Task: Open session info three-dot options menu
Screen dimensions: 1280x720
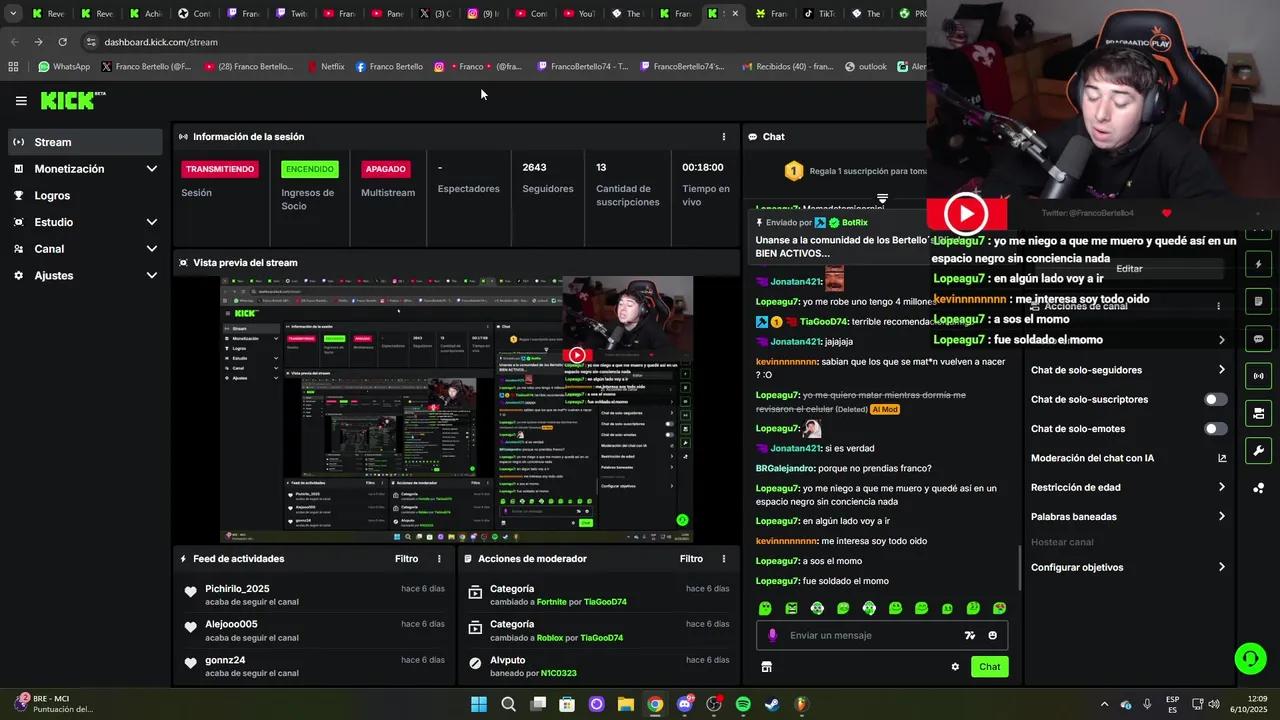Action: point(724,137)
